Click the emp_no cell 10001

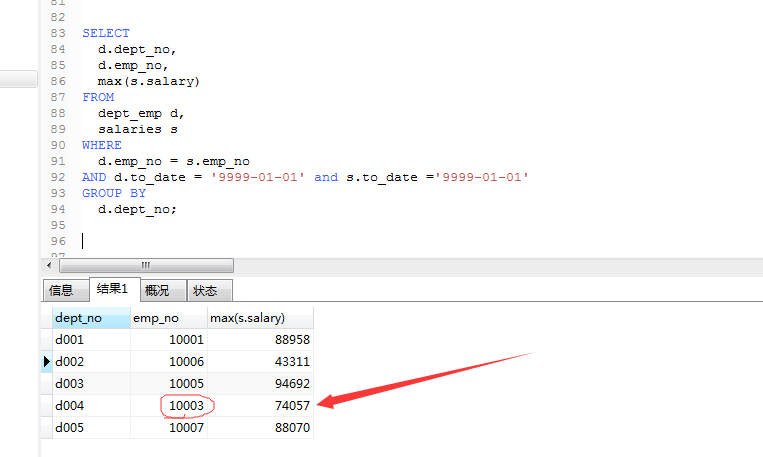[x=169, y=339]
